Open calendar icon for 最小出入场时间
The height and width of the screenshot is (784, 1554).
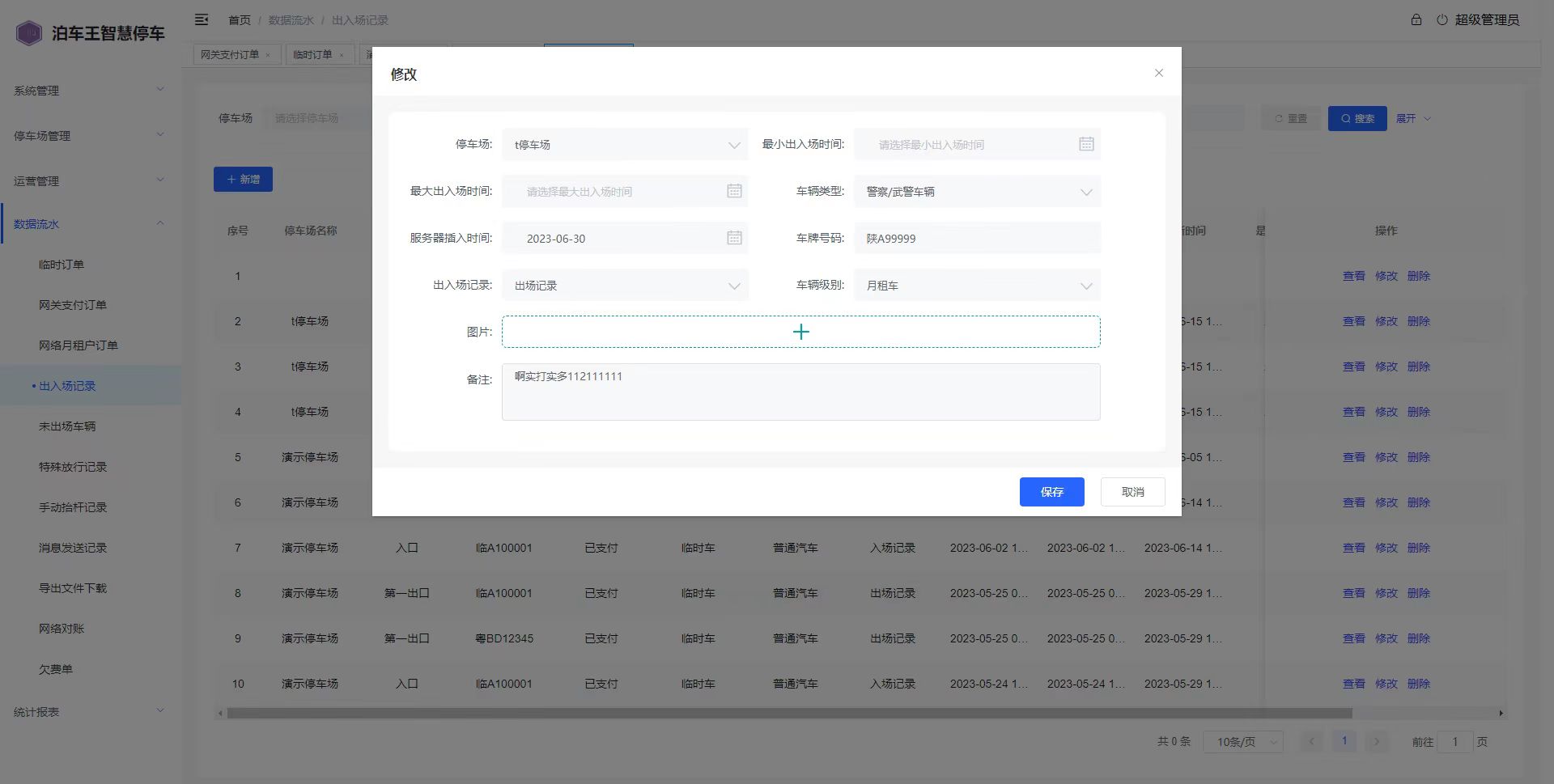1086,144
